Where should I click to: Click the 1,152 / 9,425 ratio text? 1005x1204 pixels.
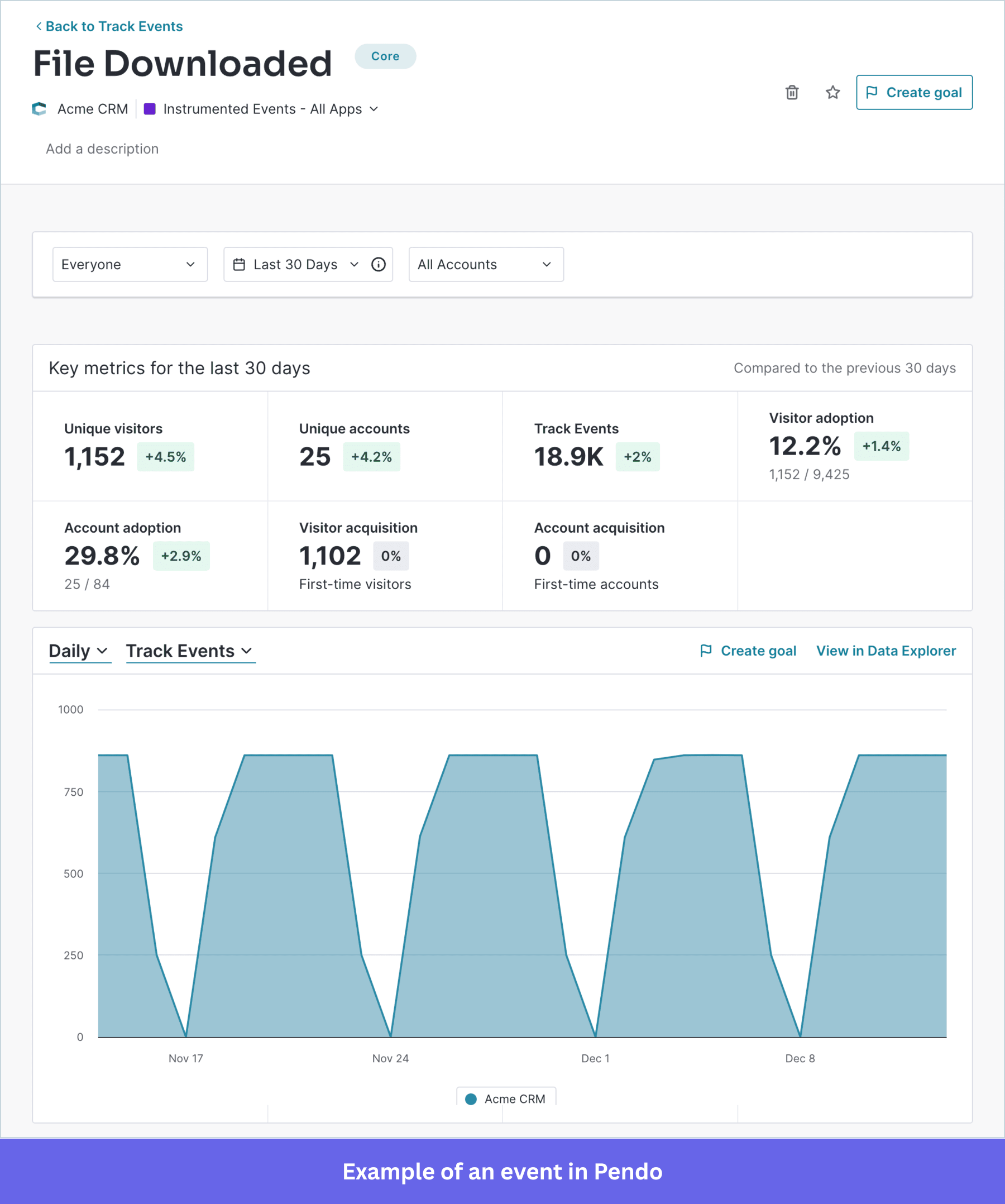coord(809,474)
